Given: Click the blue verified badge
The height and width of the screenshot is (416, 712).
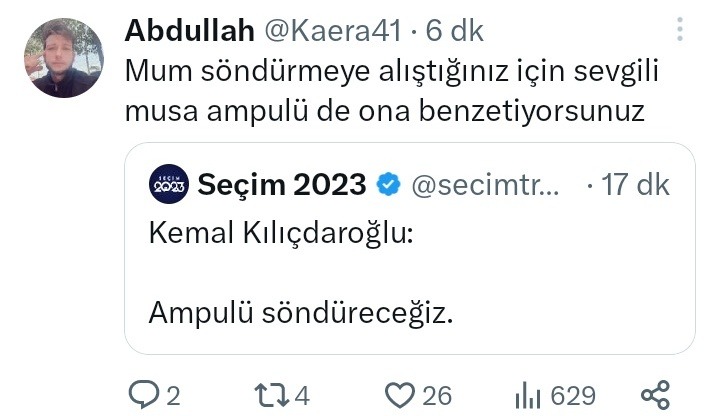Looking at the screenshot, I should [x=388, y=184].
